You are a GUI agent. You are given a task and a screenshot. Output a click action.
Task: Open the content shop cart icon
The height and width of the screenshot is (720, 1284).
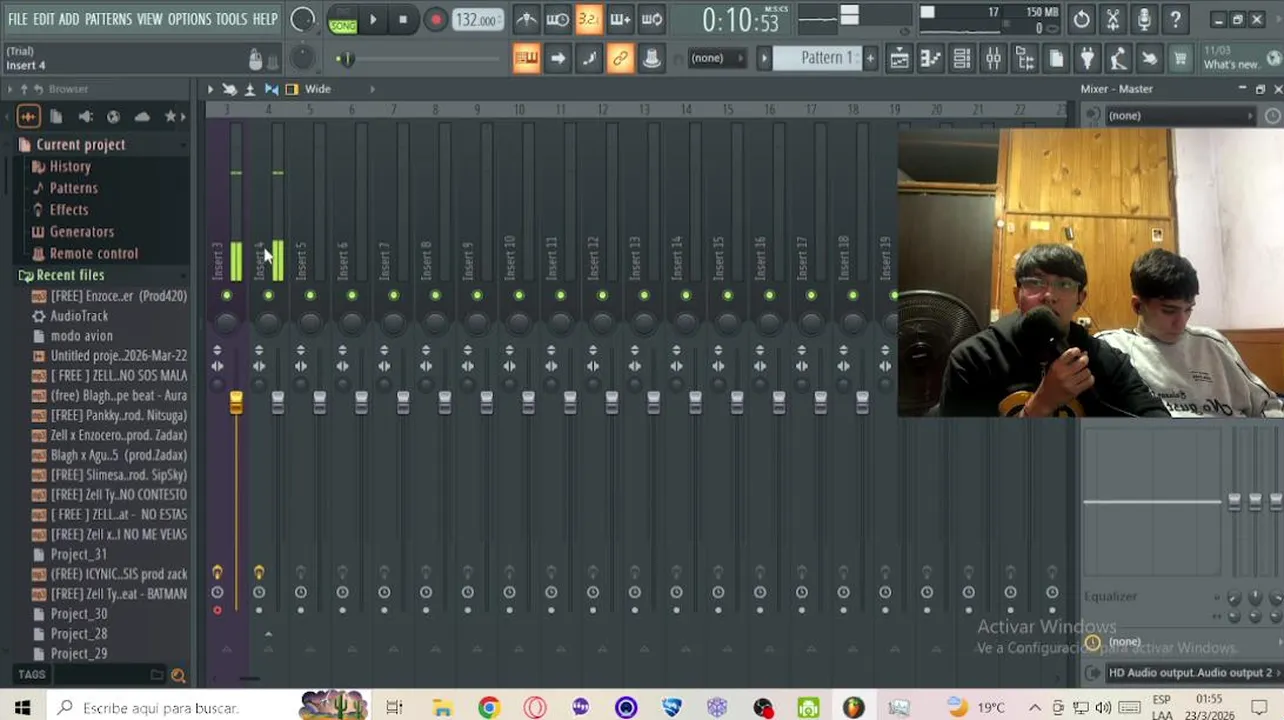point(1181,58)
